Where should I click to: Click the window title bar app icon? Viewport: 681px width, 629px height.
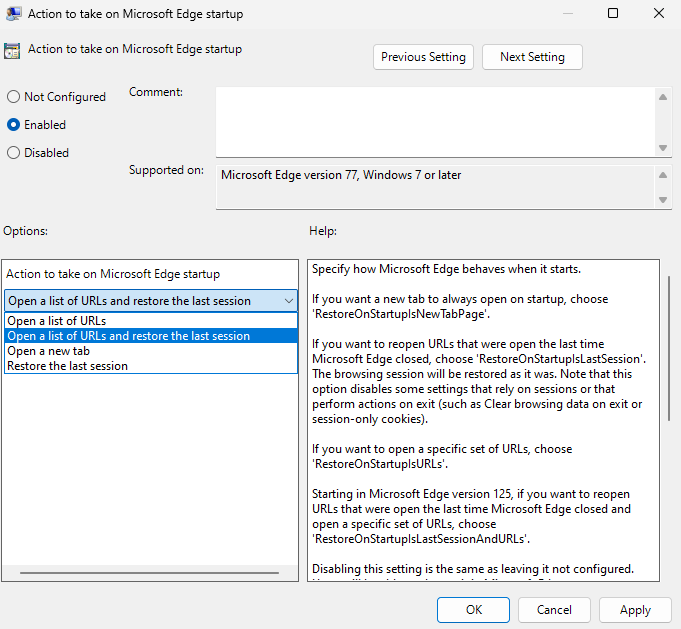[13, 13]
